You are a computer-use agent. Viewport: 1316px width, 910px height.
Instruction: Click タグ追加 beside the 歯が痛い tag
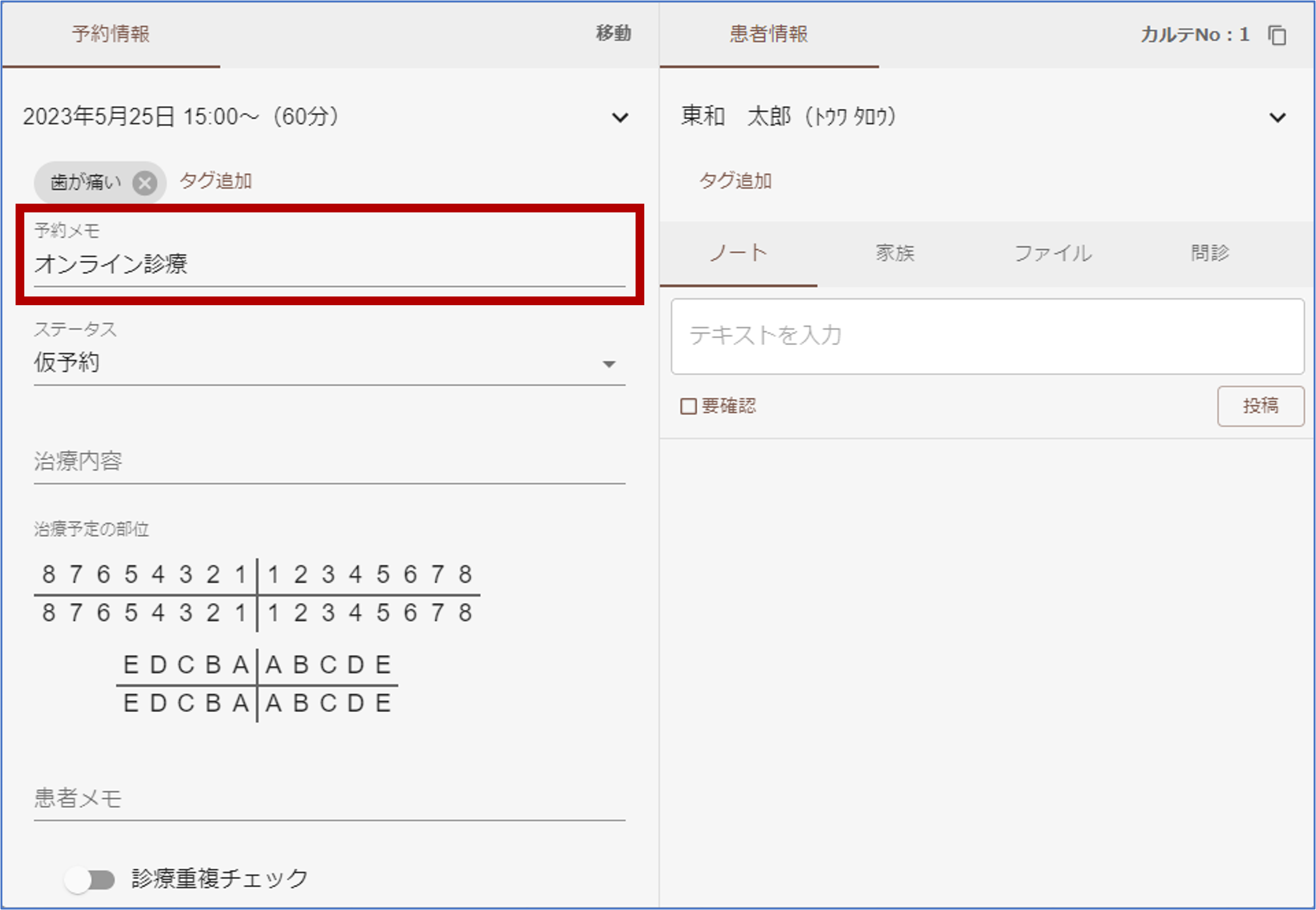pos(216,181)
